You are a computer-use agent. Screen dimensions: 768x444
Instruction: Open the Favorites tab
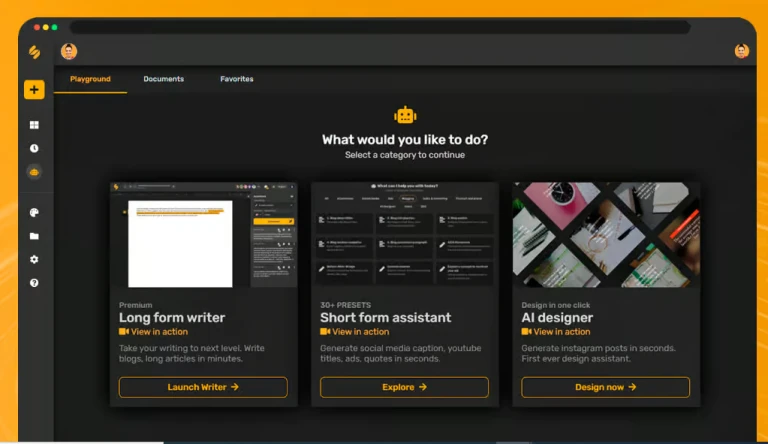(x=237, y=79)
